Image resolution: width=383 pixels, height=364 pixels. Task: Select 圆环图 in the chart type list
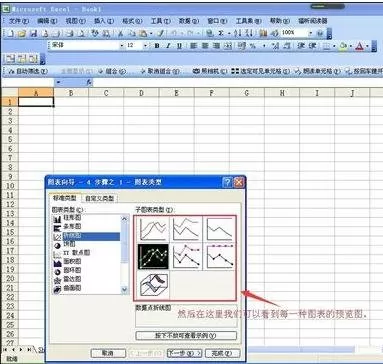tap(72, 270)
